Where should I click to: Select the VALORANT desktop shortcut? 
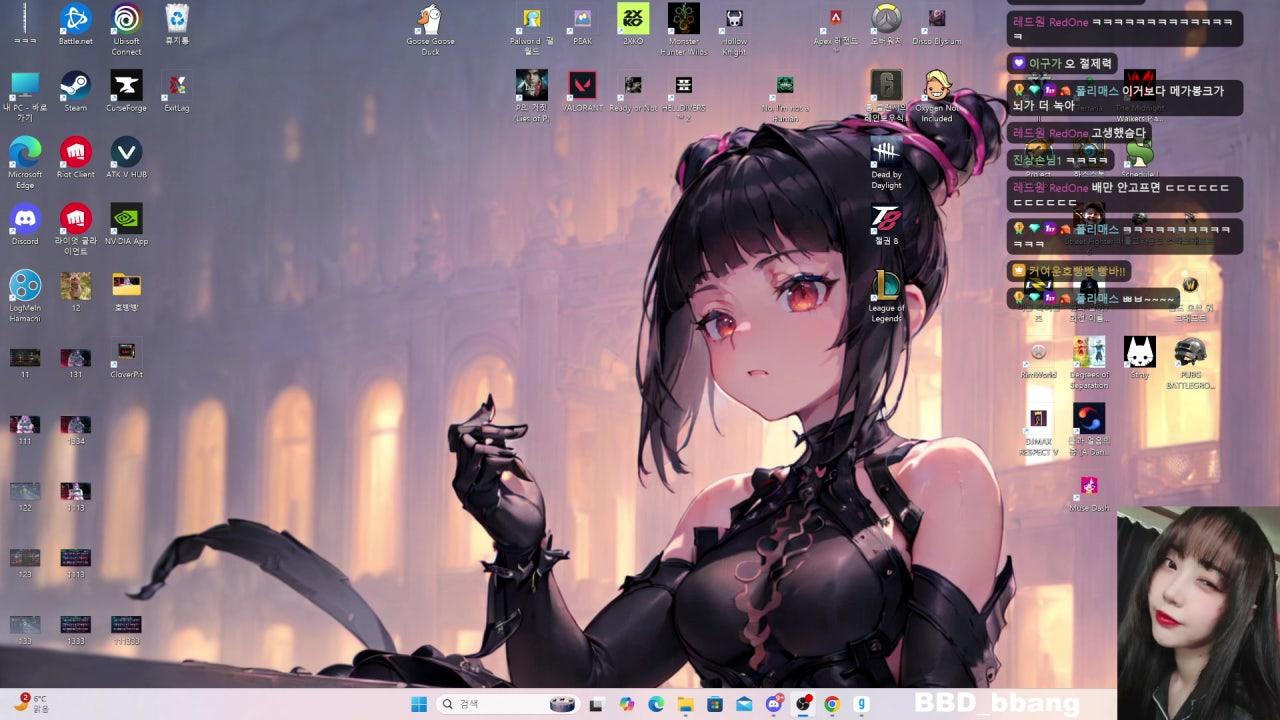(582, 91)
